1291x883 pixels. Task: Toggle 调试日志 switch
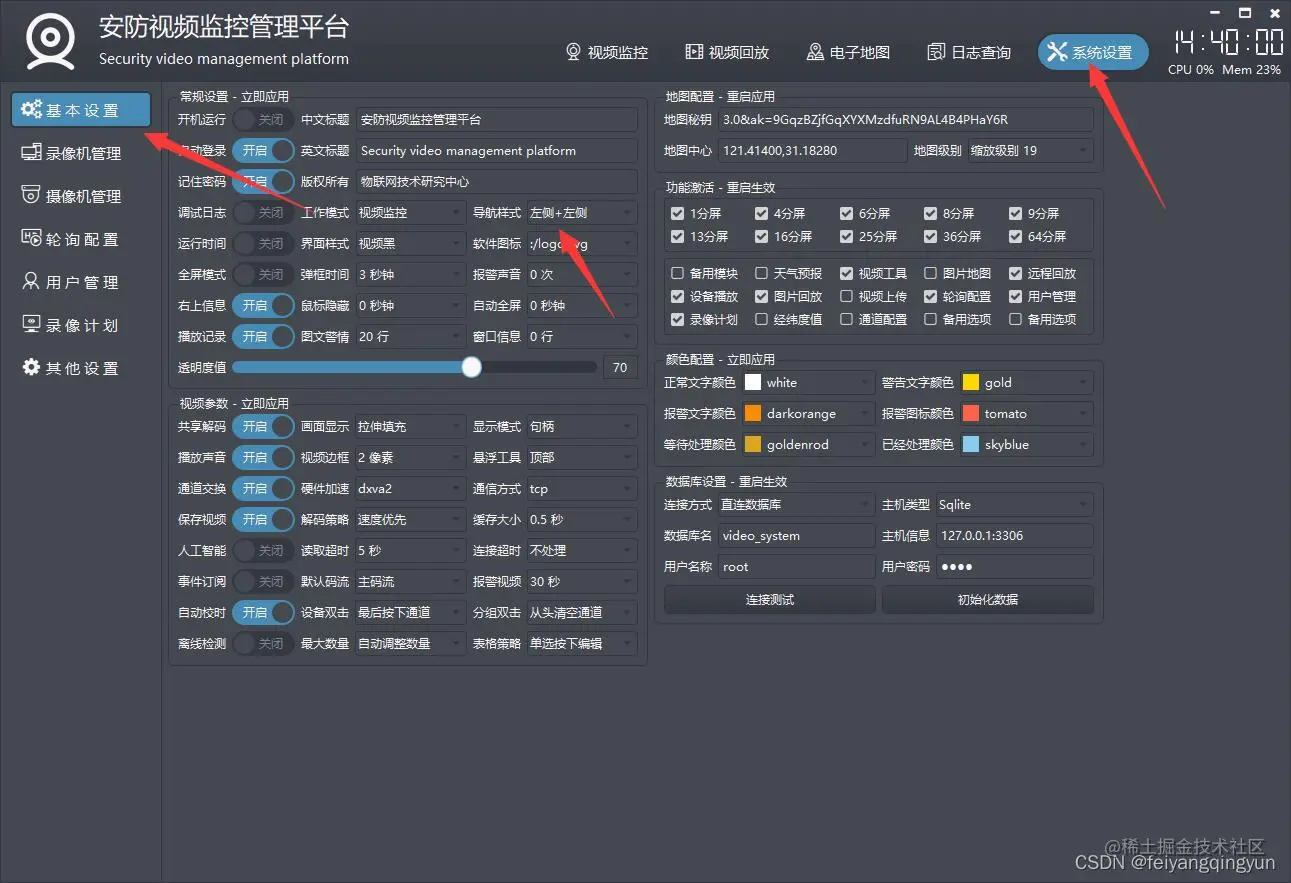(x=263, y=212)
